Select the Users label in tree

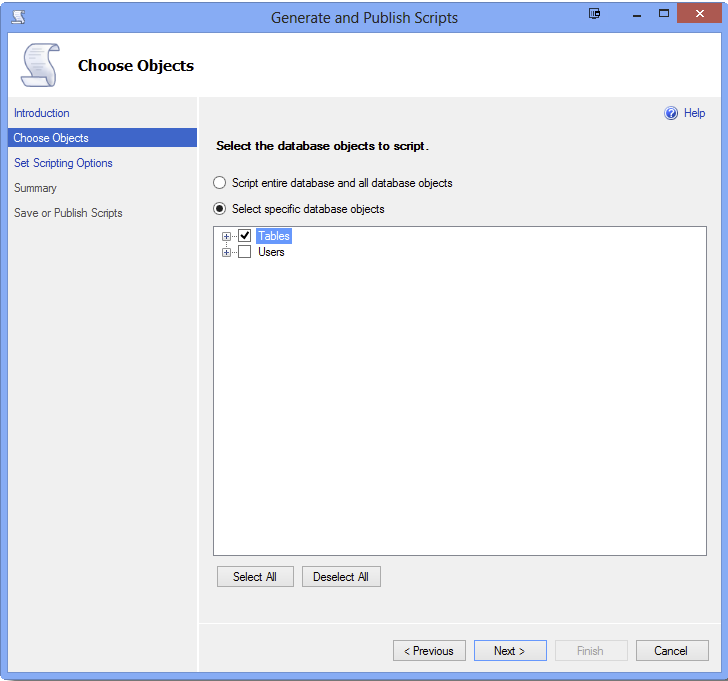pos(271,252)
